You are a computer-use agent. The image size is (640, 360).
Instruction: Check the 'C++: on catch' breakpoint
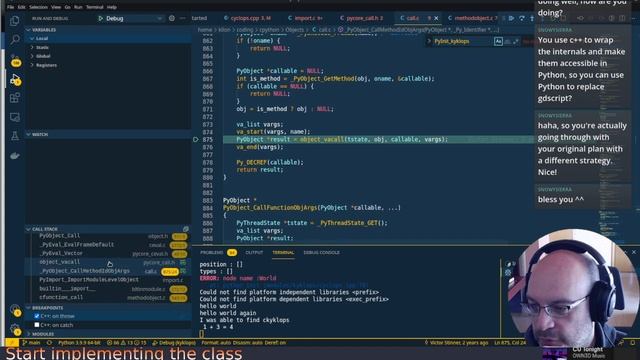(37, 325)
